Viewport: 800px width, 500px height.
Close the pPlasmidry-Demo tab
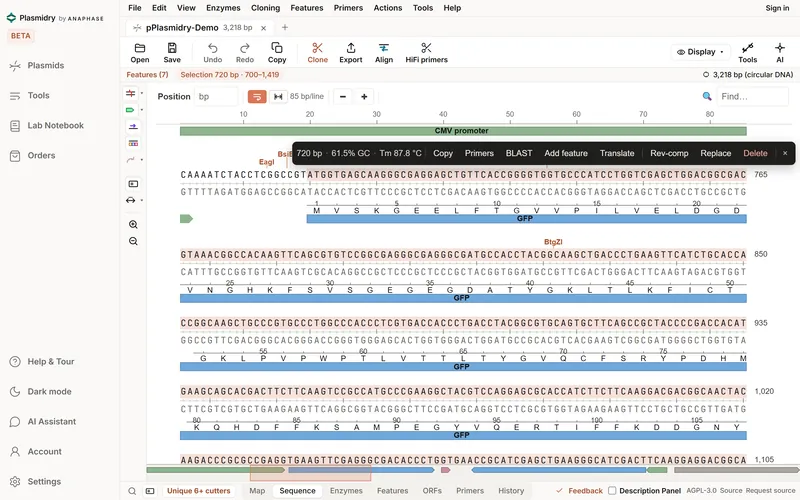tap(263, 28)
